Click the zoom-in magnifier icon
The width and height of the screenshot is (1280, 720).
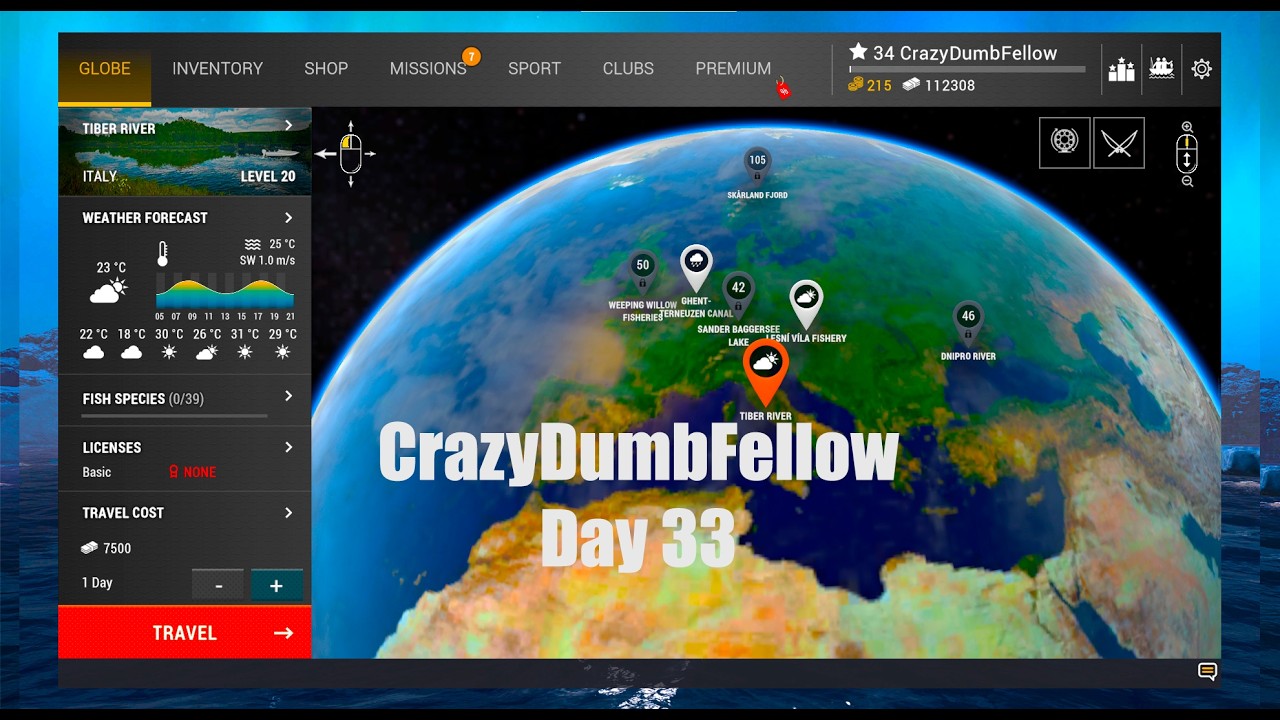1187,127
